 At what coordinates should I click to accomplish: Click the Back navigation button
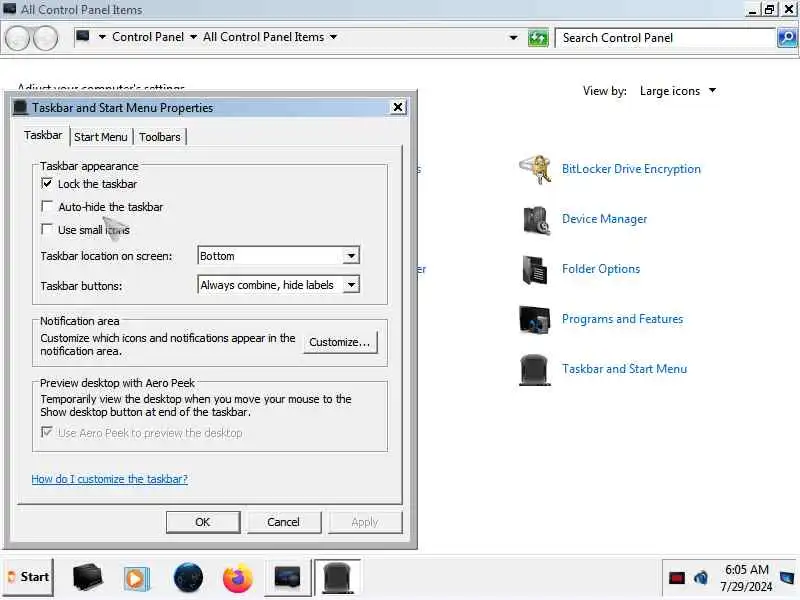18,38
